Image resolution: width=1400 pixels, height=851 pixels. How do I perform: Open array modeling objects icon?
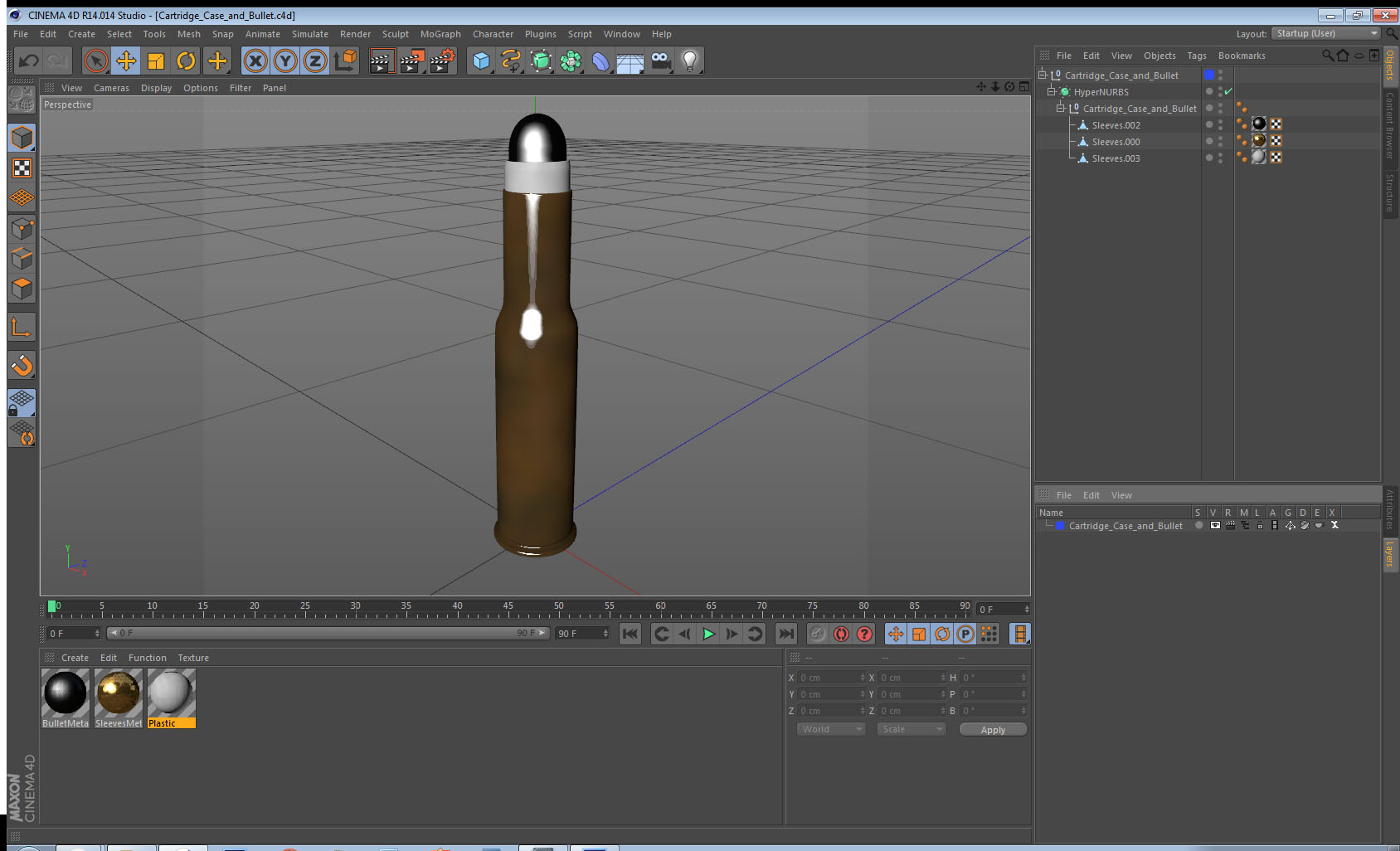tap(571, 61)
